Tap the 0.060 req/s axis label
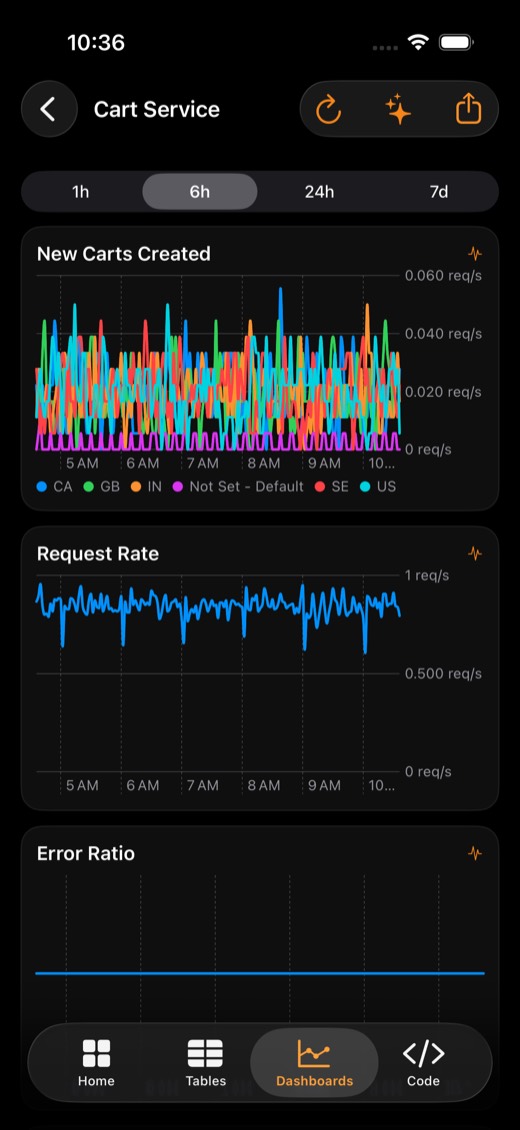The width and height of the screenshot is (520, 1130). coord(443,275)
